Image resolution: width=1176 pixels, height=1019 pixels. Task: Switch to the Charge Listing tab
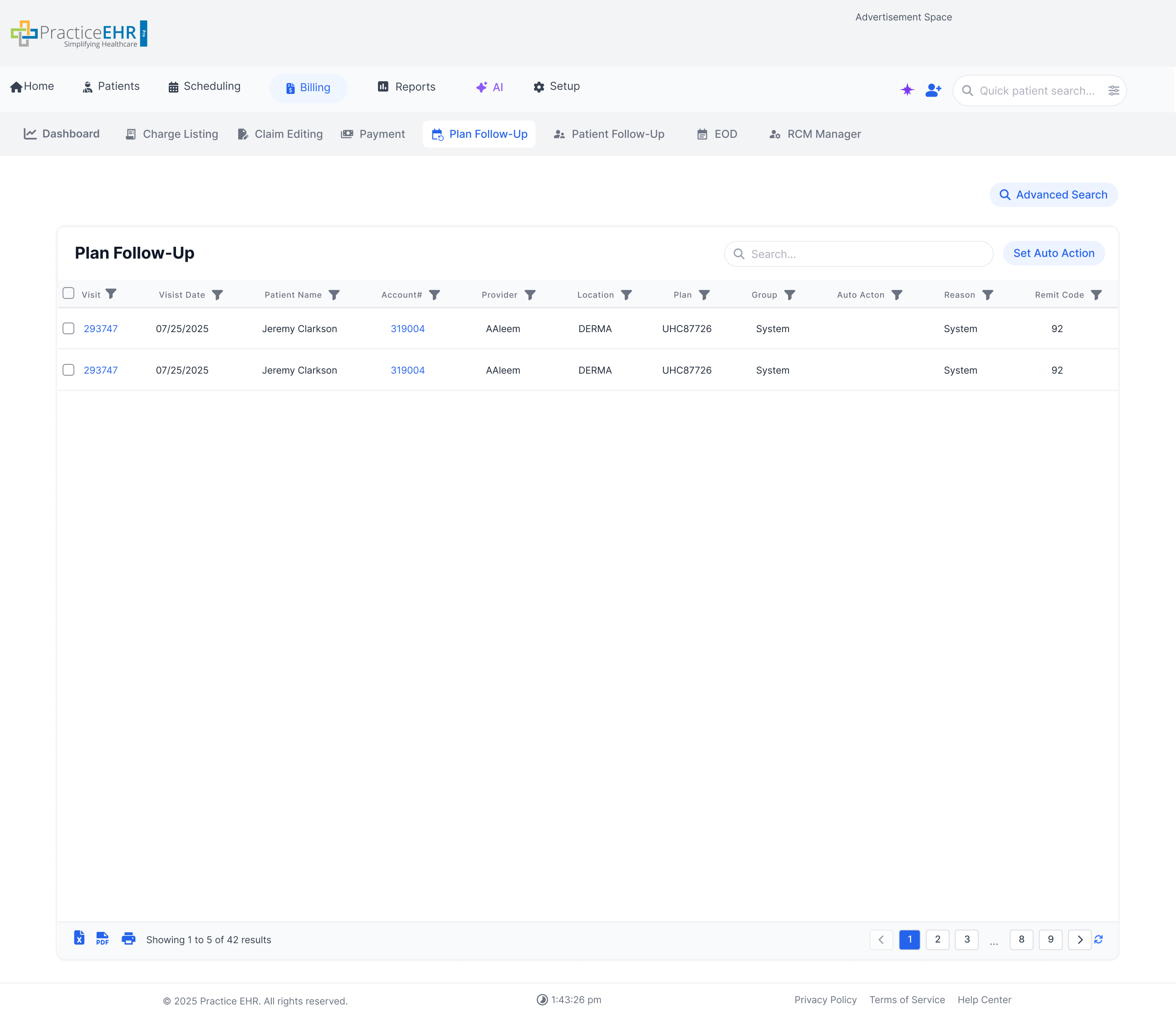point(171,134)
